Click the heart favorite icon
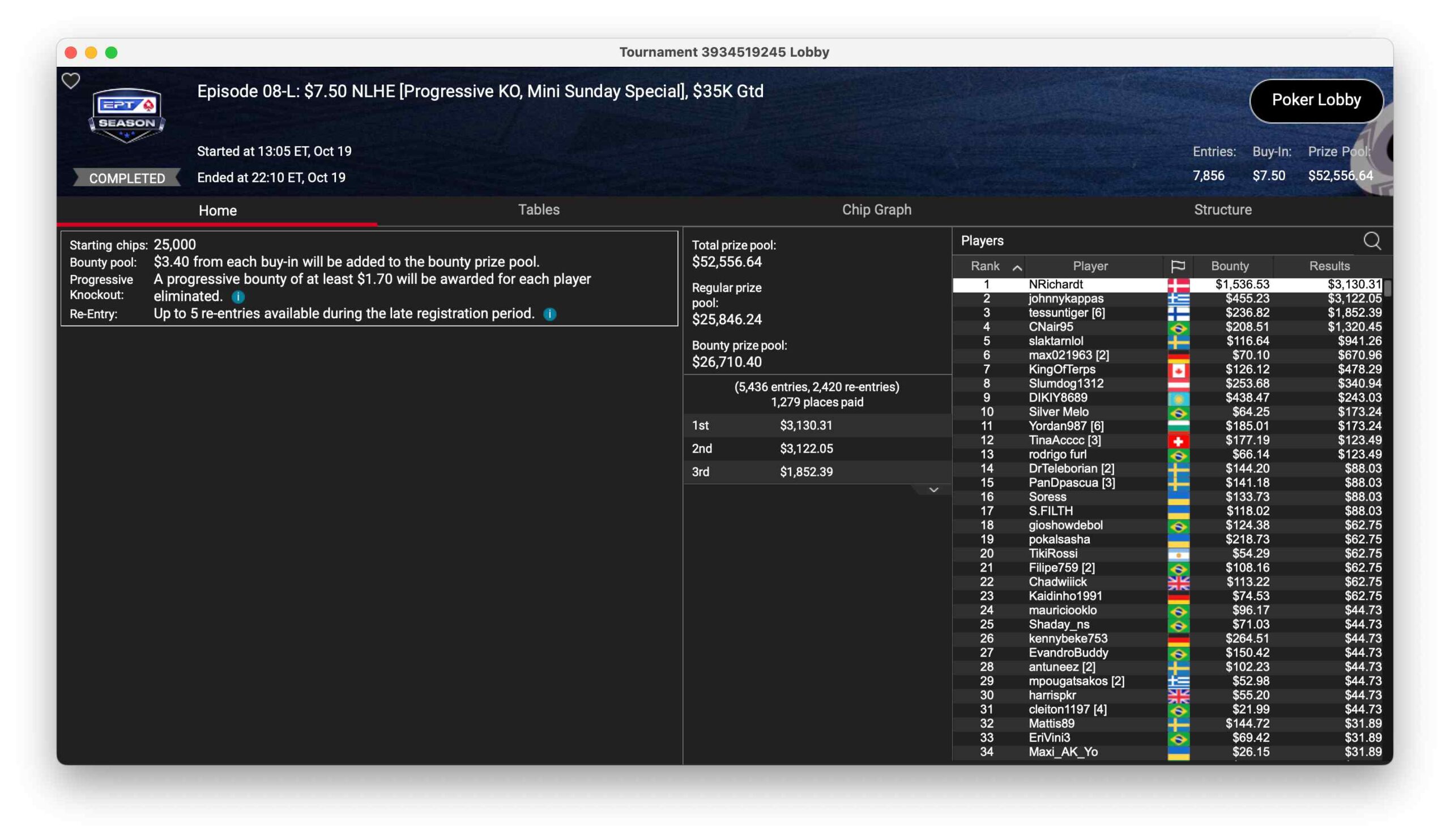 pyautogui.click(x=71, y=81)
